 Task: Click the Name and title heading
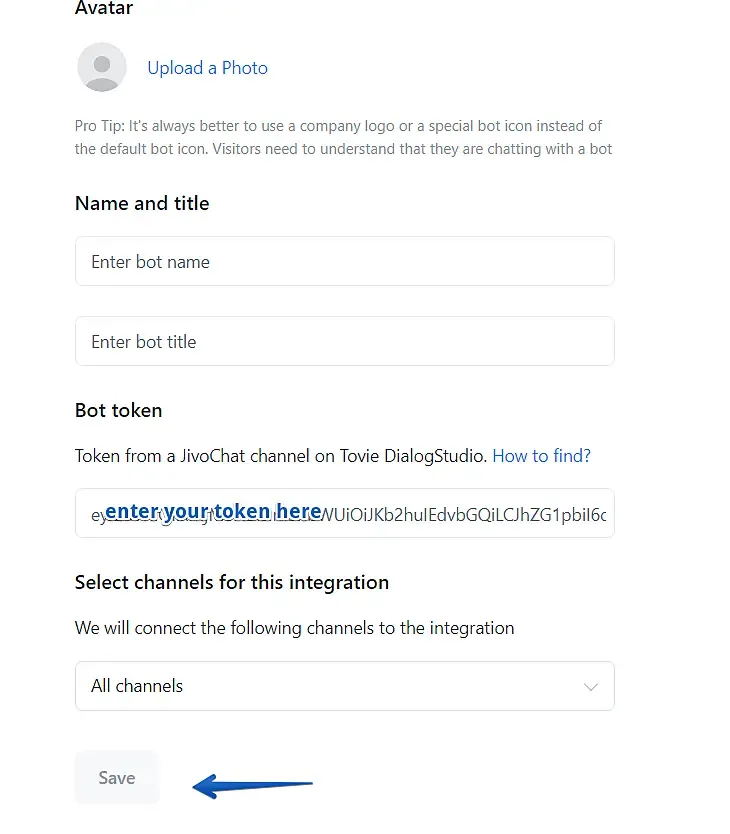click(142, 203)
